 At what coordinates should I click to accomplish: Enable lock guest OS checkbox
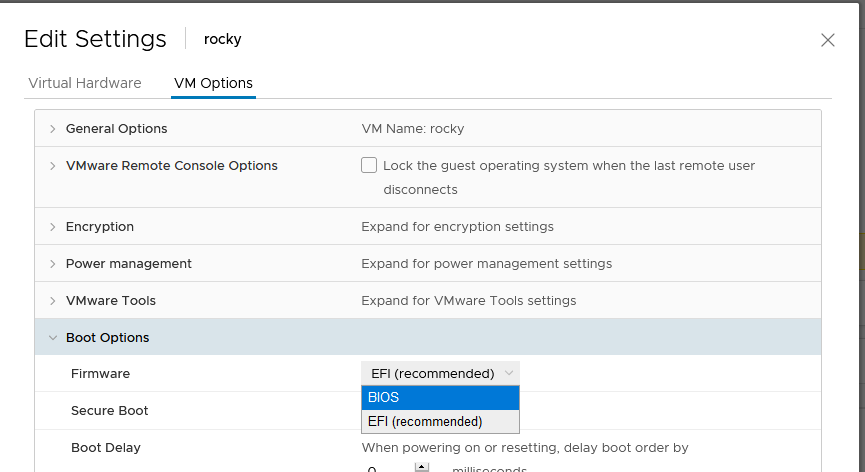click(369, 165)
